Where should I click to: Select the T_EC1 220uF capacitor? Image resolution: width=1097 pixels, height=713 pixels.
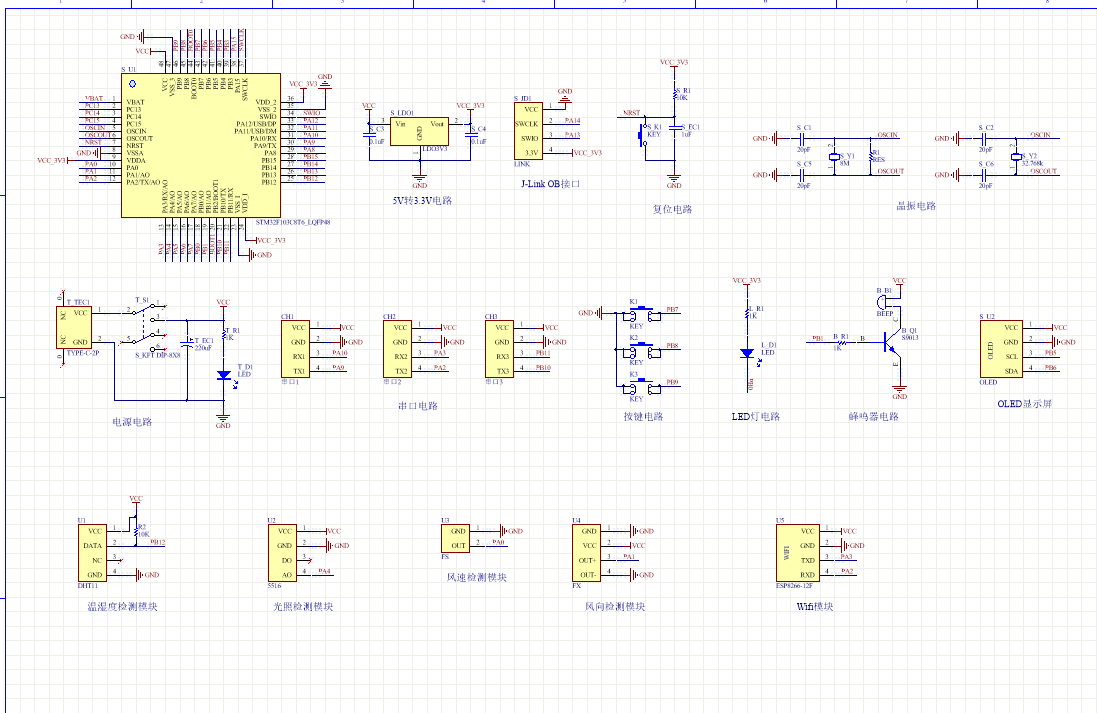pos(187,343)
